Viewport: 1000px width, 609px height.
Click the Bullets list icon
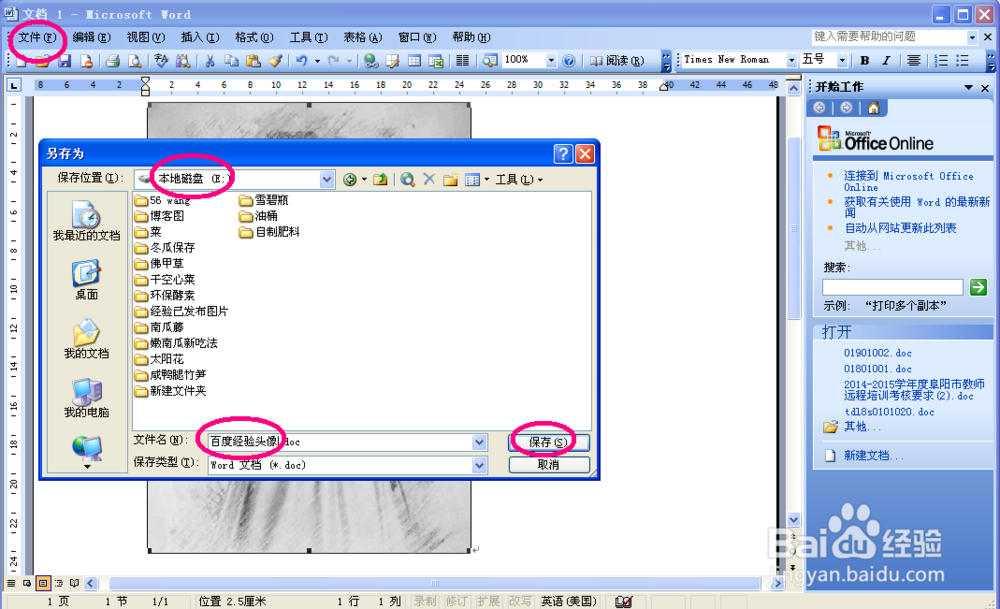(x=962, y=61)
